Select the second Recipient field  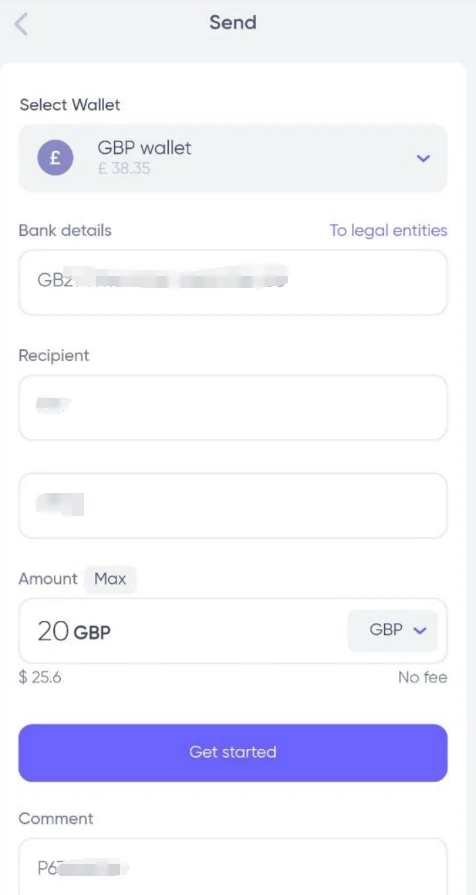[233, 505]
